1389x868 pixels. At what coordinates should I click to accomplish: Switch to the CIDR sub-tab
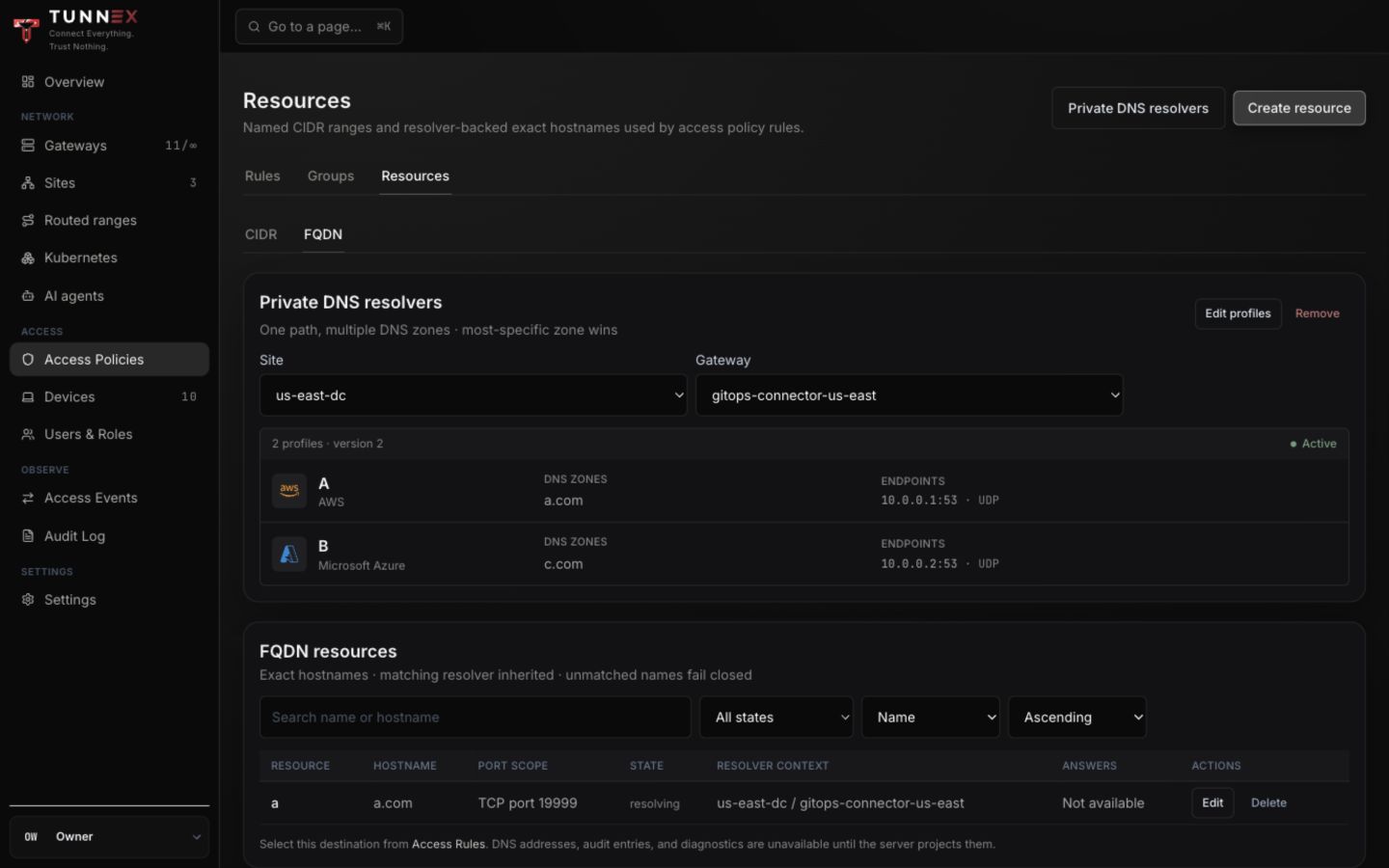tap(260, 234)
